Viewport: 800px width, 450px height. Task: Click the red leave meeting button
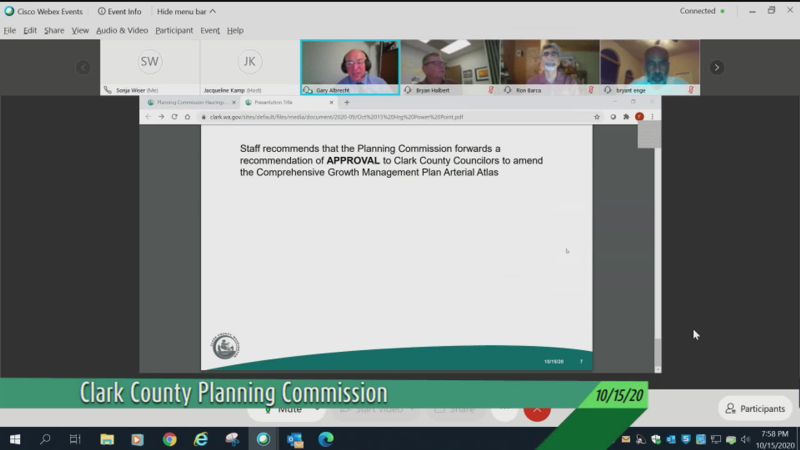(537, 409)
